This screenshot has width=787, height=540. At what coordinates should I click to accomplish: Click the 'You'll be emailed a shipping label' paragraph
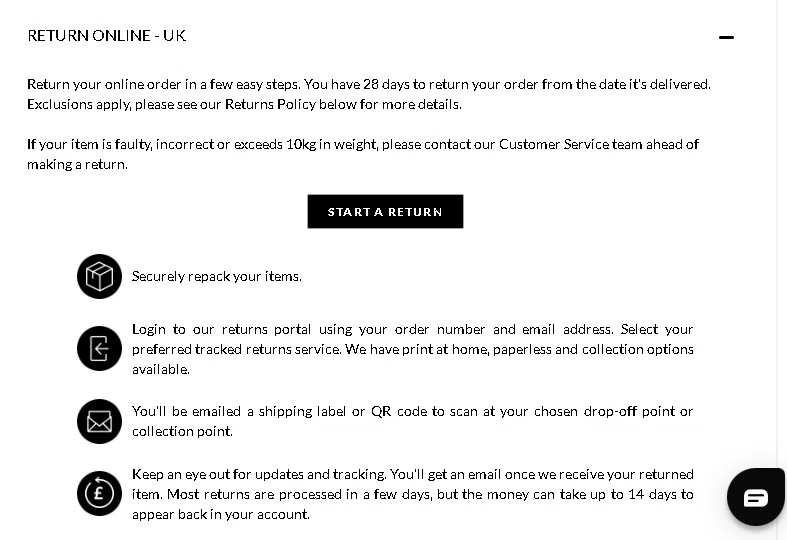pyautogui.click(x=412, y=421)
